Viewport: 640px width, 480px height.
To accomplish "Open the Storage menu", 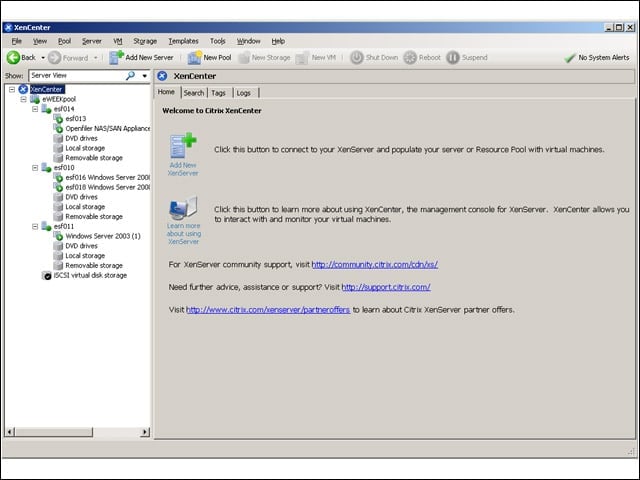I will click(145, 41).
